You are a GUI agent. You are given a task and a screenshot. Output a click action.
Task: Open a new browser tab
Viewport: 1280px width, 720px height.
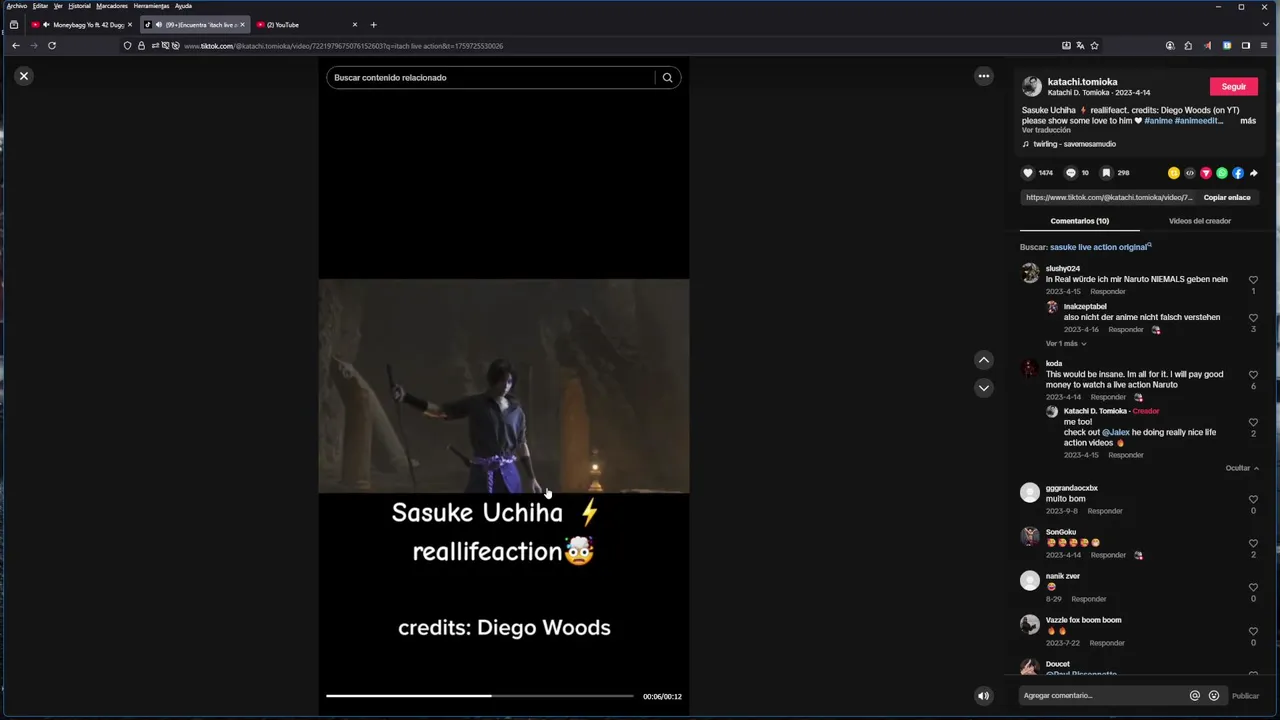click(x=374, y=25)
